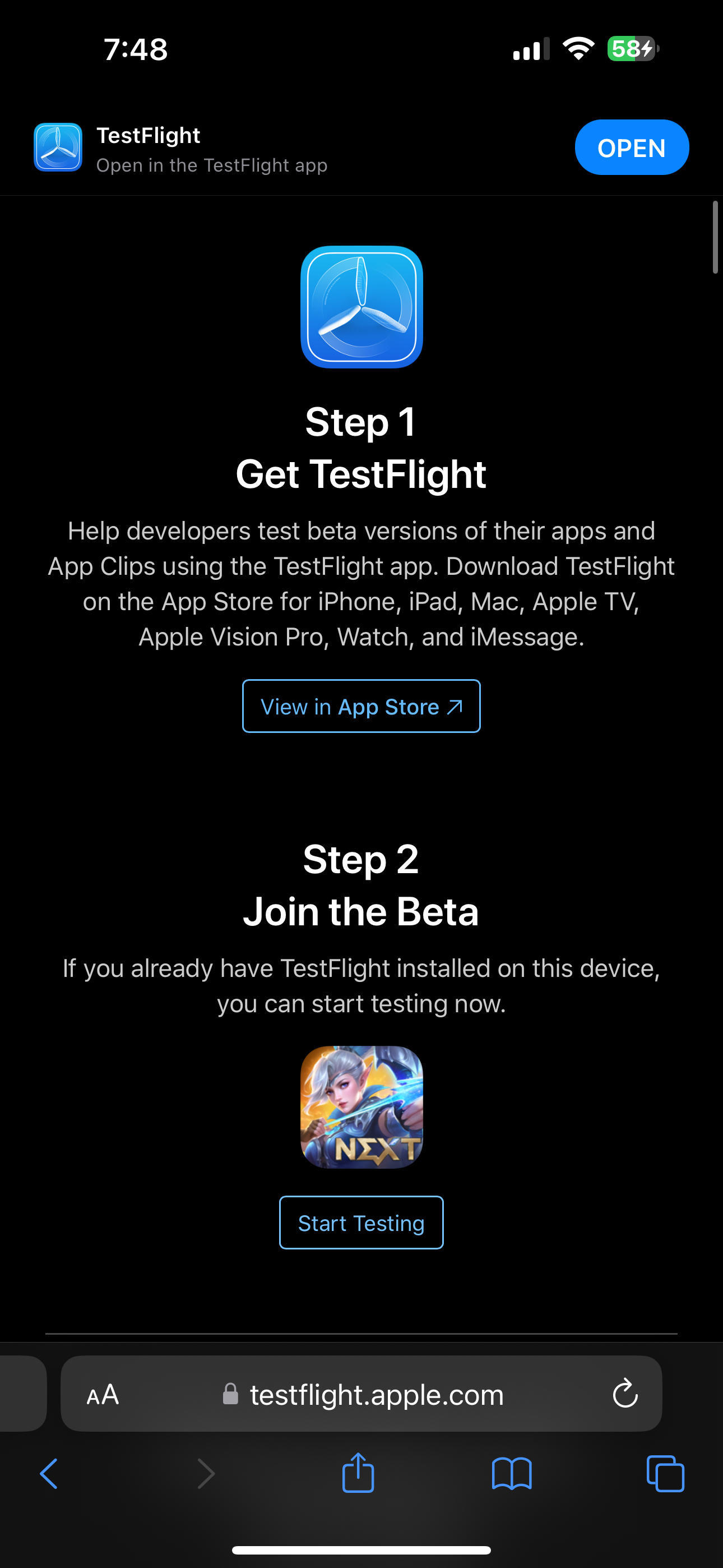723x1568 pixels.
Task: Open View in App Store link
Action: pyautogui.click(x=361, y=706)
